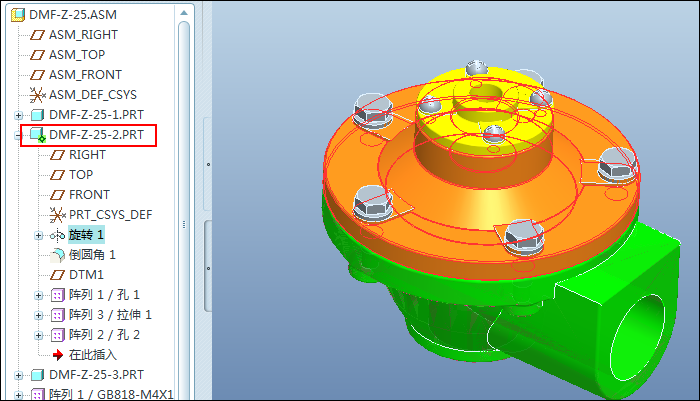Image resolution: width=700 pixels, height=401 pixels.
Task: Click the ASM_DEF_CSYS coordinate system icon
Action: [38, 95]
